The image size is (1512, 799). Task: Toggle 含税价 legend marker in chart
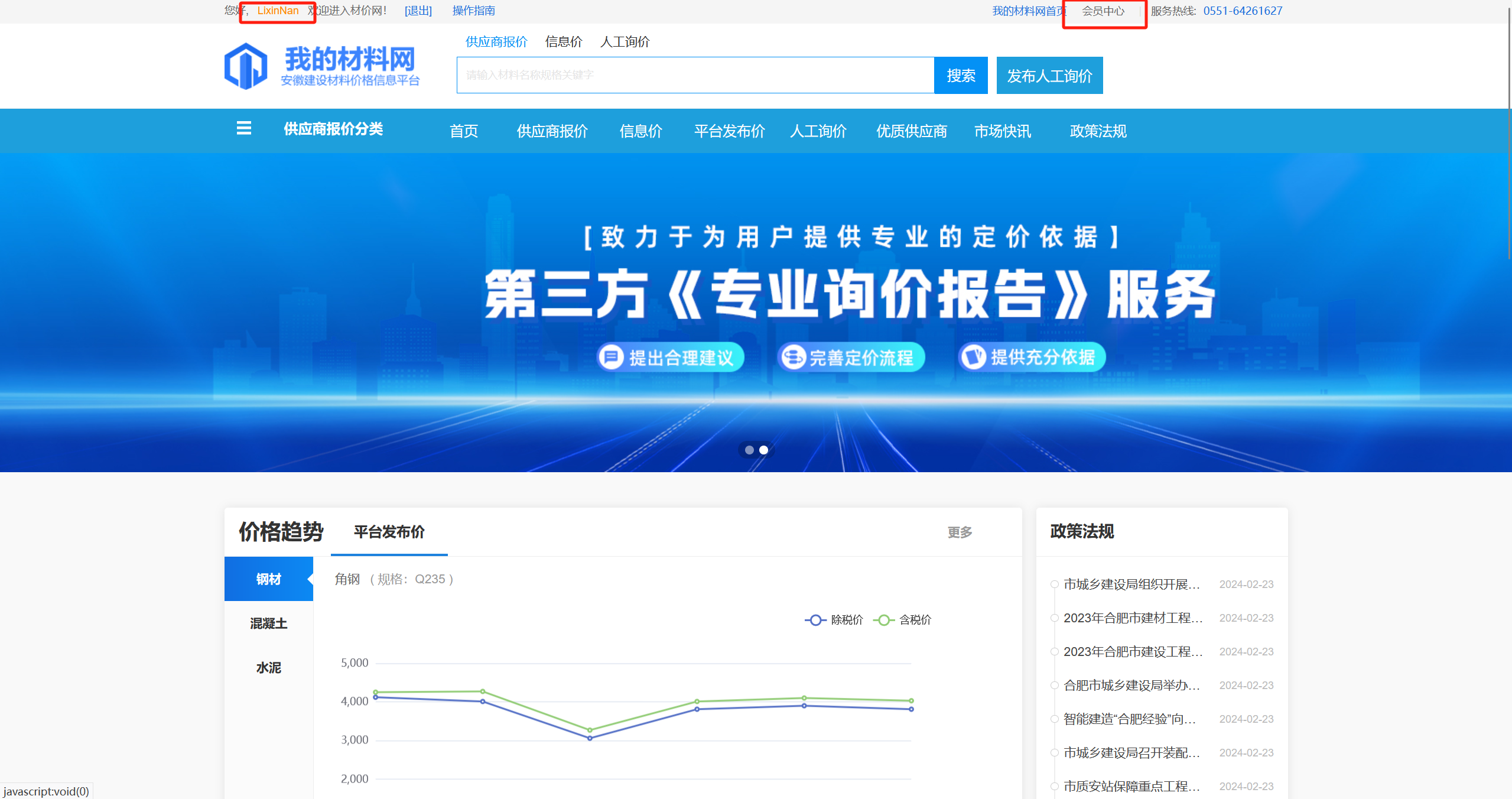884,620
